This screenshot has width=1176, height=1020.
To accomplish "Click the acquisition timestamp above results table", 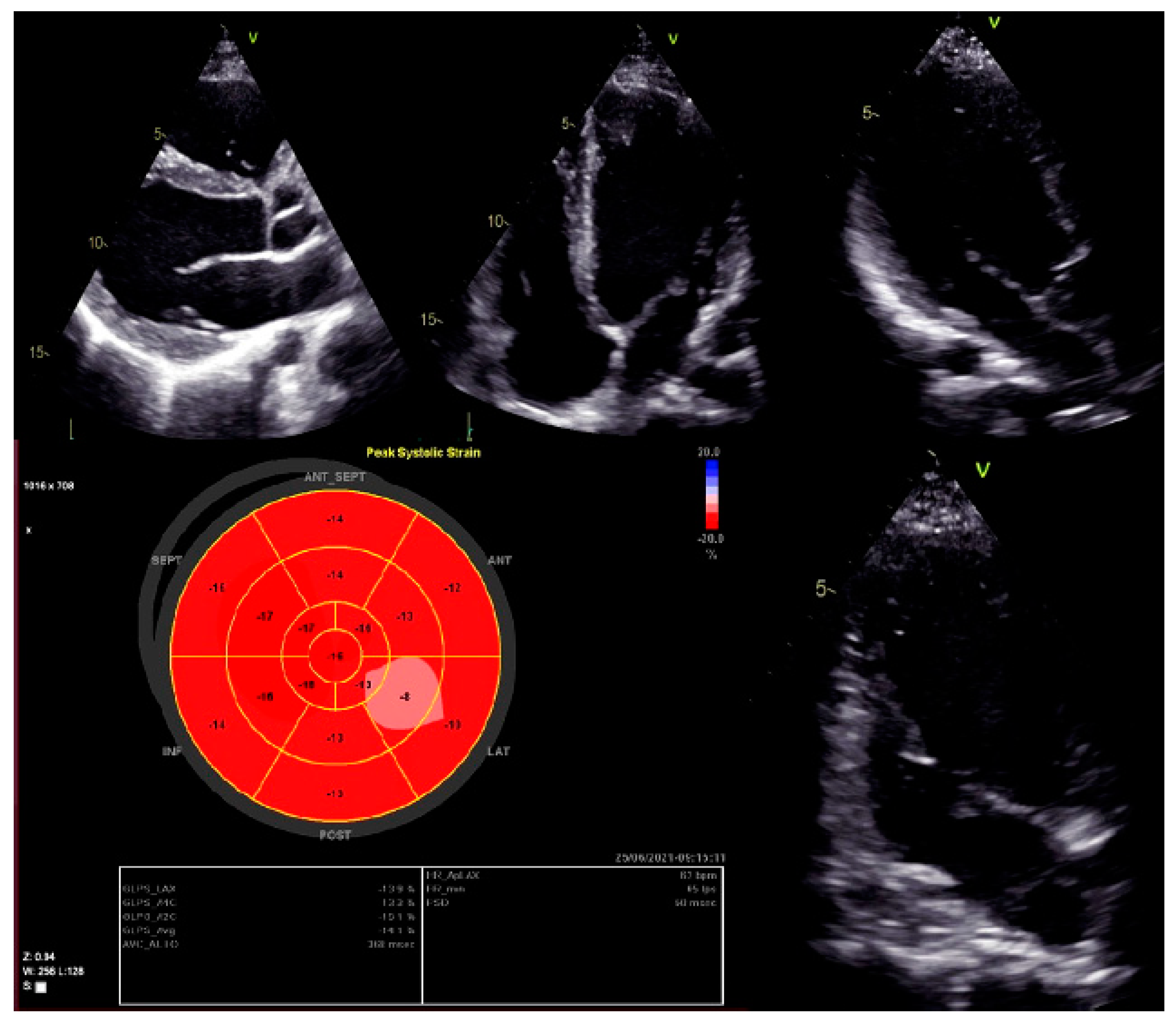I will (x=669, y=857).
